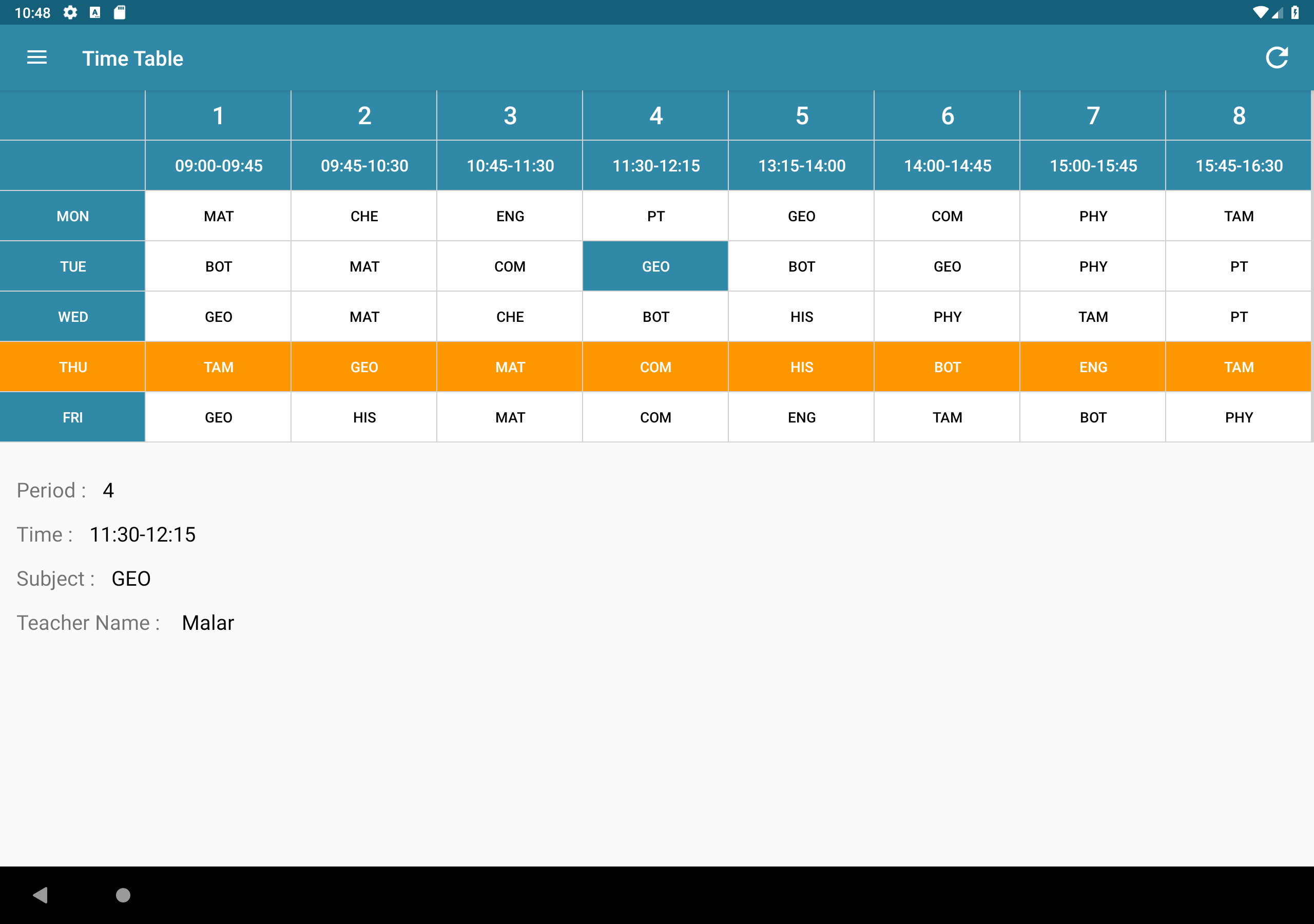The height and width of the screenshot is (924, 1314).
Task: Click the MON day row header
Action: (x=73, y=216)
